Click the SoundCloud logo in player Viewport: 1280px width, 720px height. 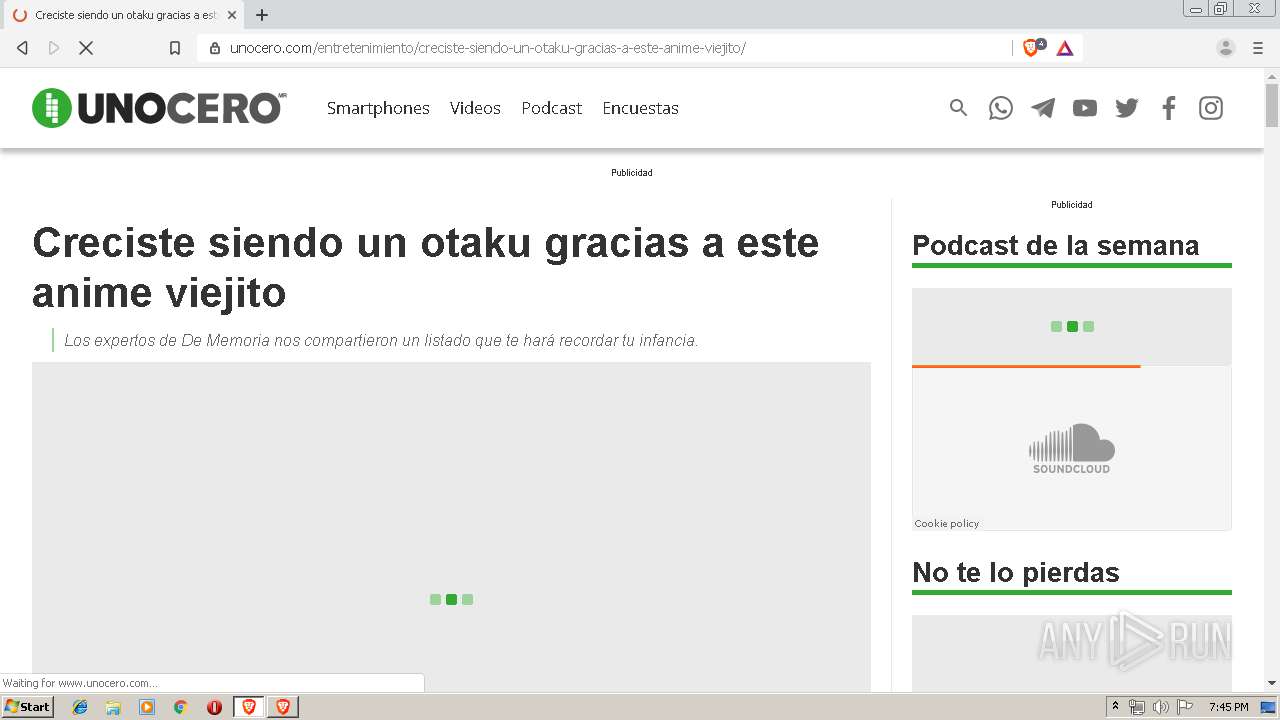pos(1071,448)
